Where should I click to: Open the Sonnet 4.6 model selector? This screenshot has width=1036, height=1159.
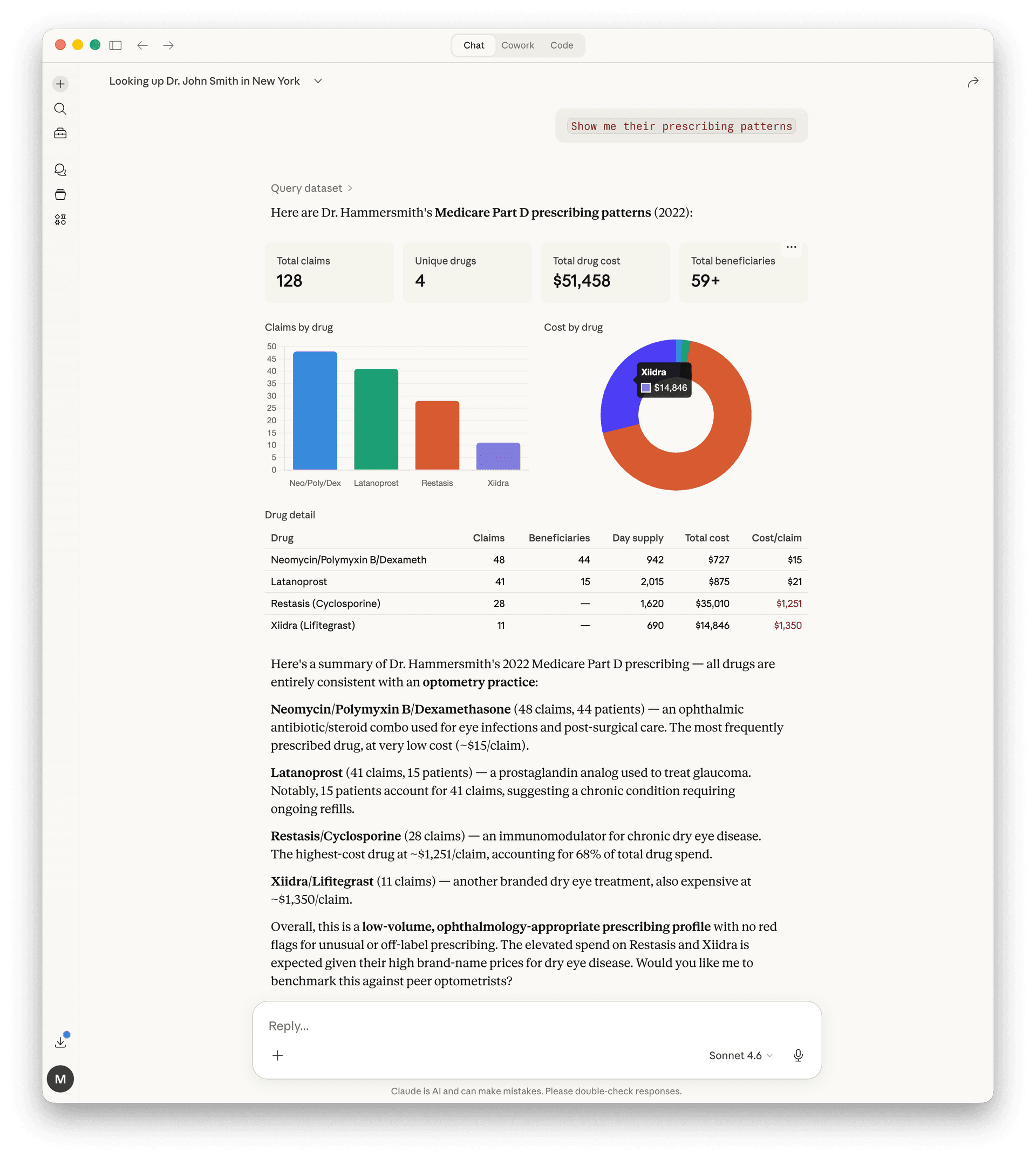click(x=740, y=1055)
